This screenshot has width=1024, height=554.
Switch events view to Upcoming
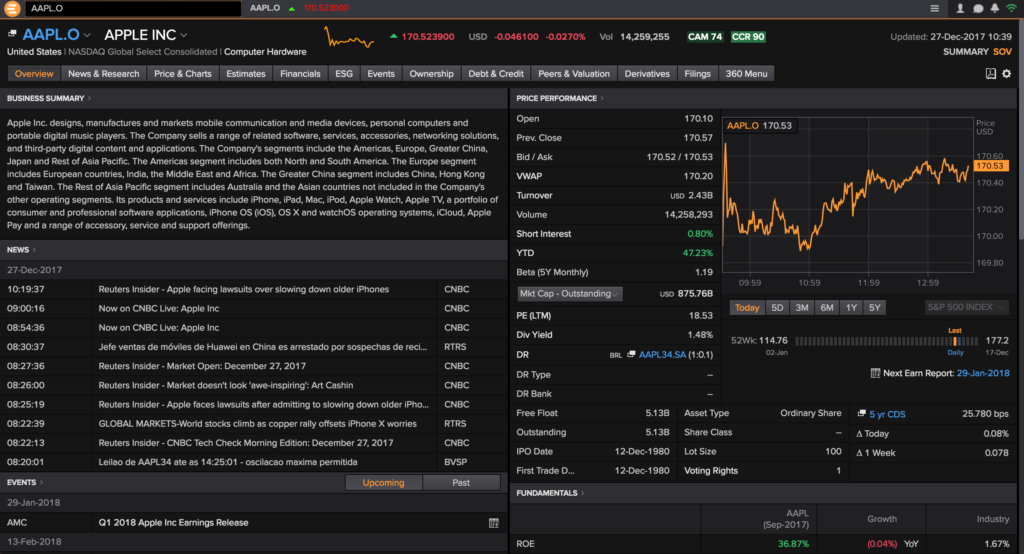click(x=383, y=483)
